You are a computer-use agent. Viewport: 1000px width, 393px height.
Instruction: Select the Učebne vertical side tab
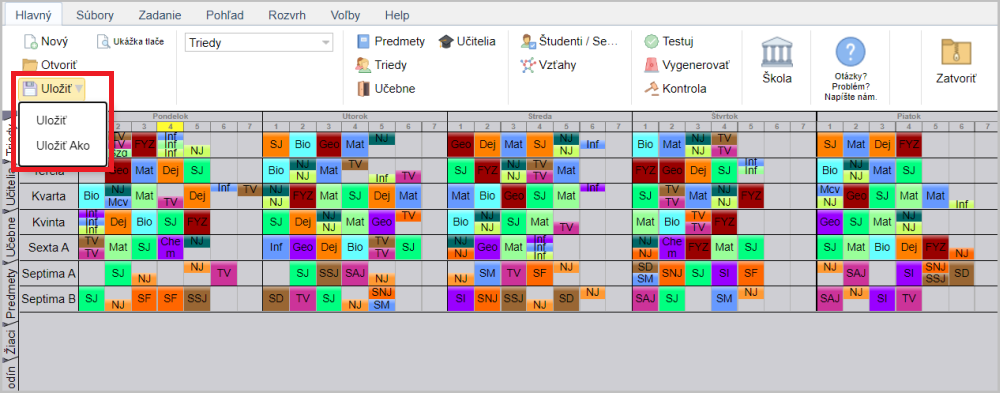[x=10, y=236]
